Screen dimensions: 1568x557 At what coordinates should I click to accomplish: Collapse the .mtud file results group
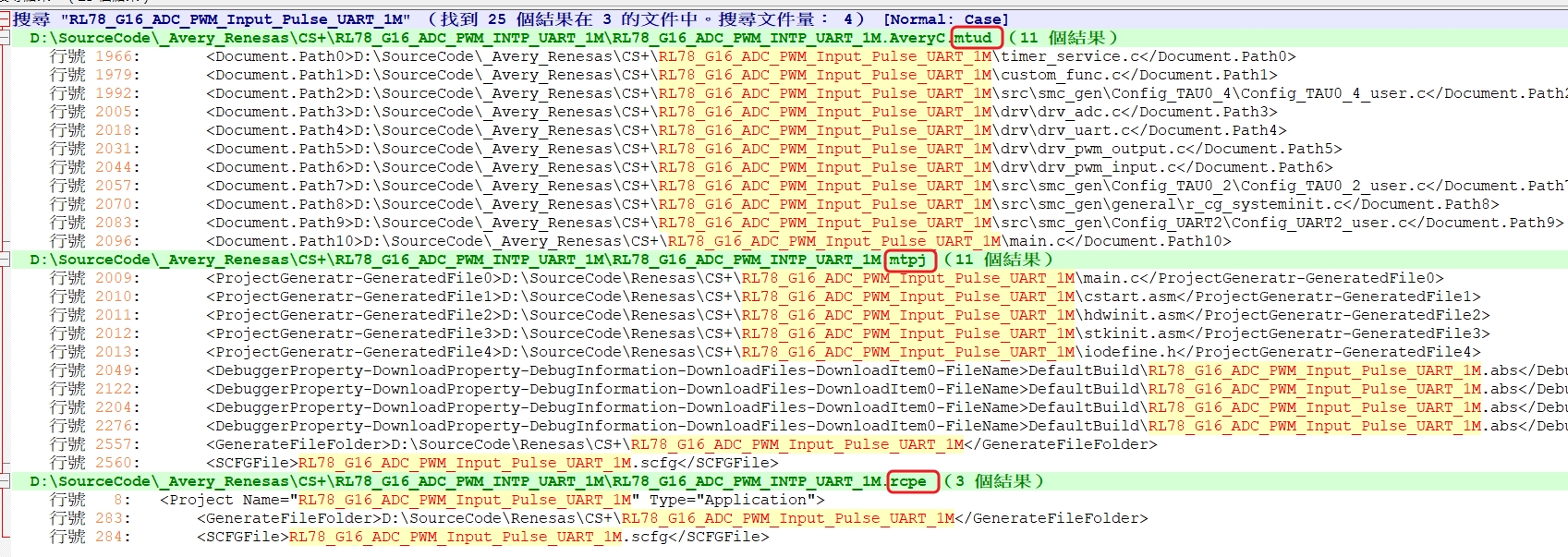5,38
